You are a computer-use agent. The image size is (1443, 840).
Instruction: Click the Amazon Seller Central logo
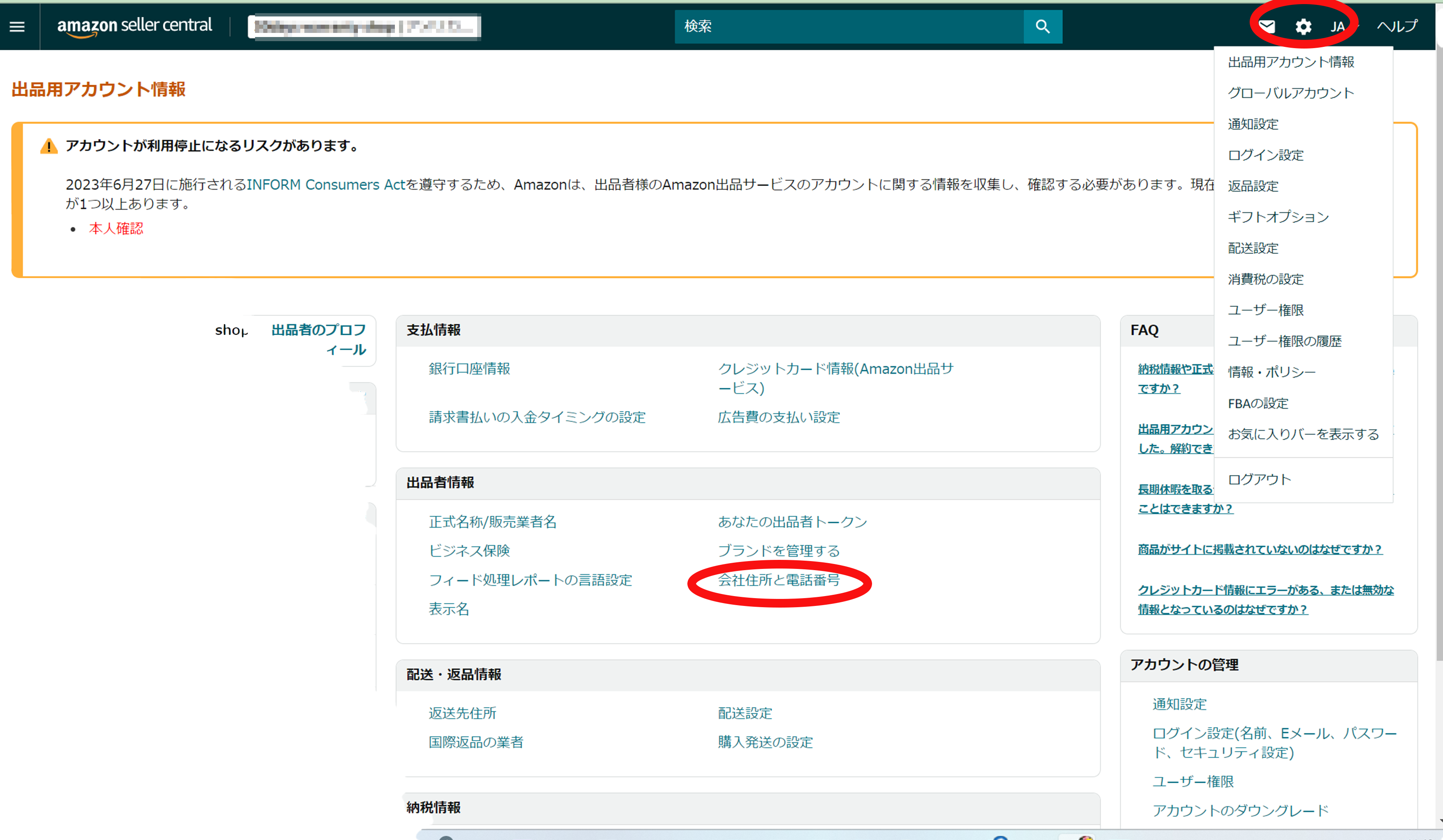(135, 26)
